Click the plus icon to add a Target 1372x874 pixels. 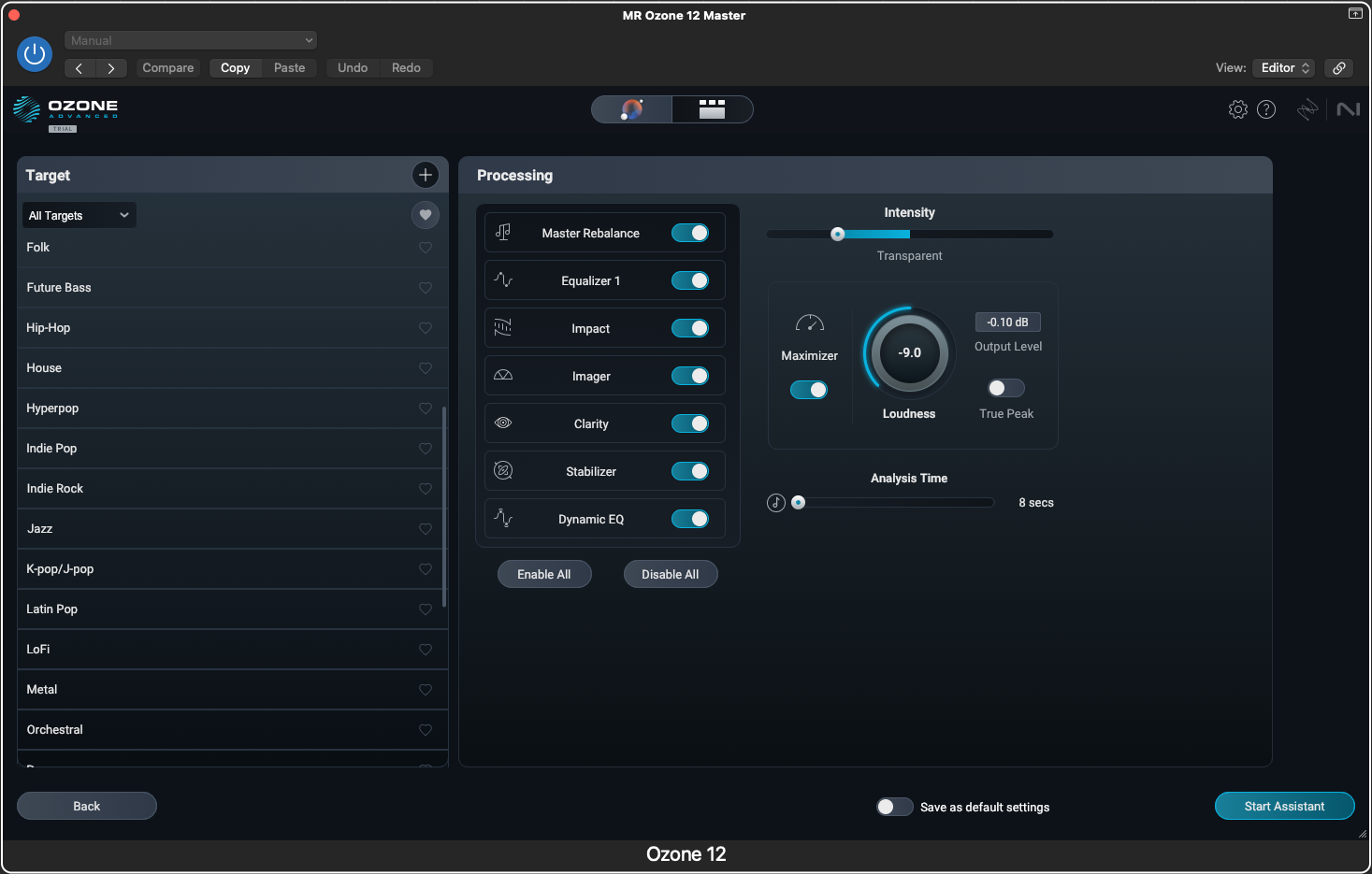pyautogui.click(x=426, y=175)
